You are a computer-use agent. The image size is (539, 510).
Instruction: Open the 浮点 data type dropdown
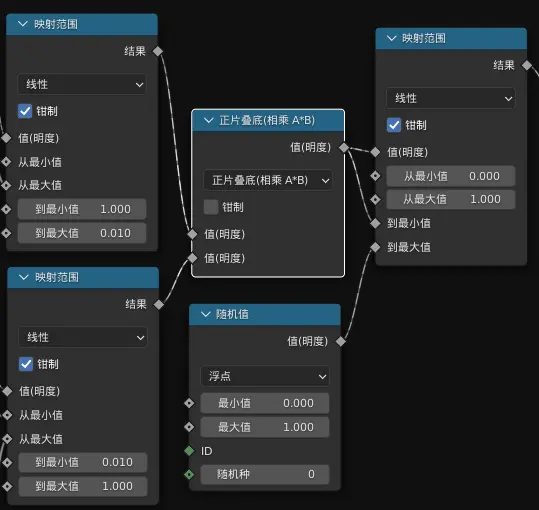(265, 376)
